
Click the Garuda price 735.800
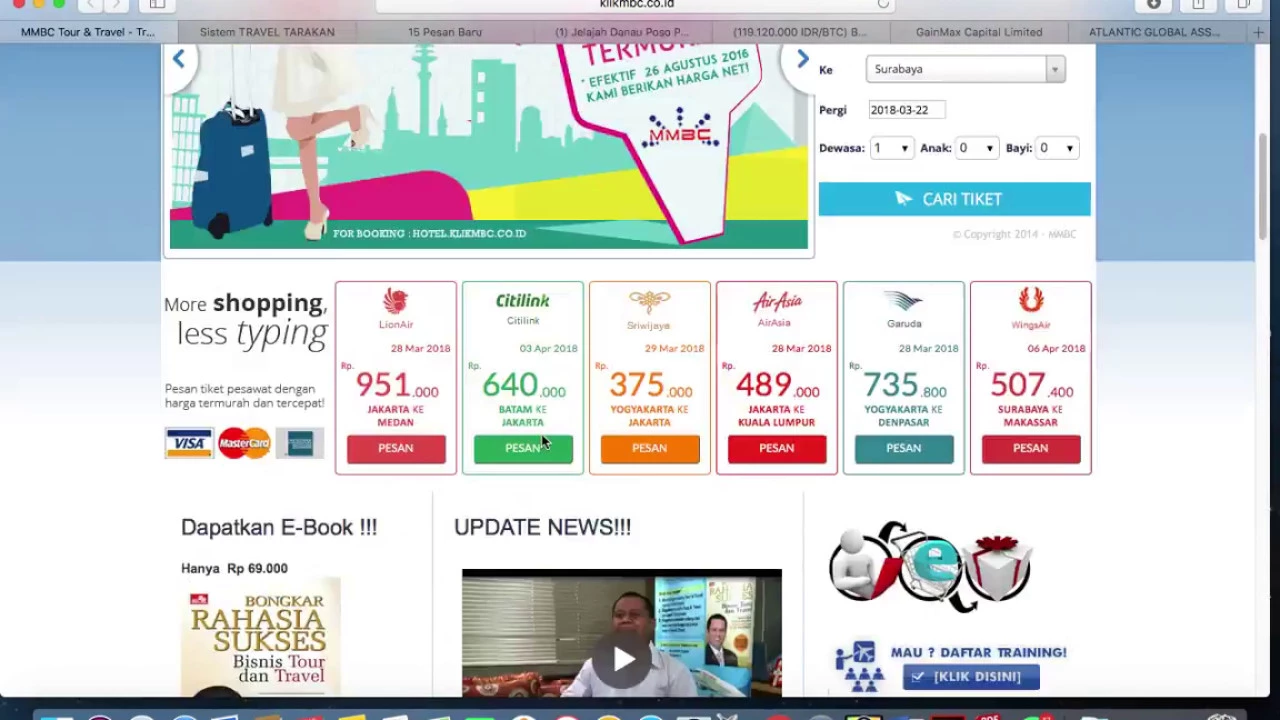tap(905, 385)
